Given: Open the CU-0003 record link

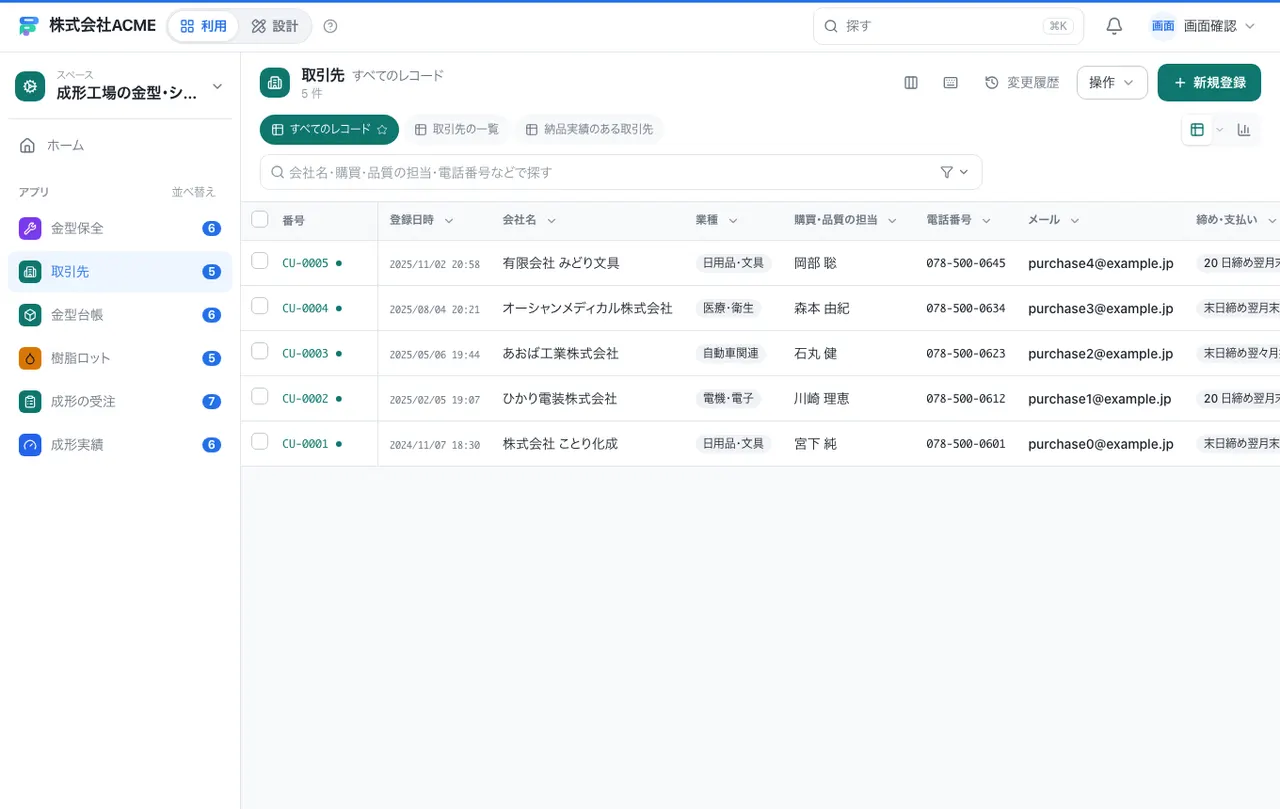Looking at the screenshot, I should [x=305, y=354].
